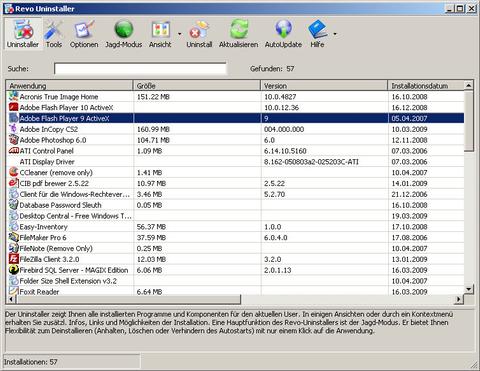
Task: Click the 12.11.2008 install date cell
Action: tap(409, 140)
